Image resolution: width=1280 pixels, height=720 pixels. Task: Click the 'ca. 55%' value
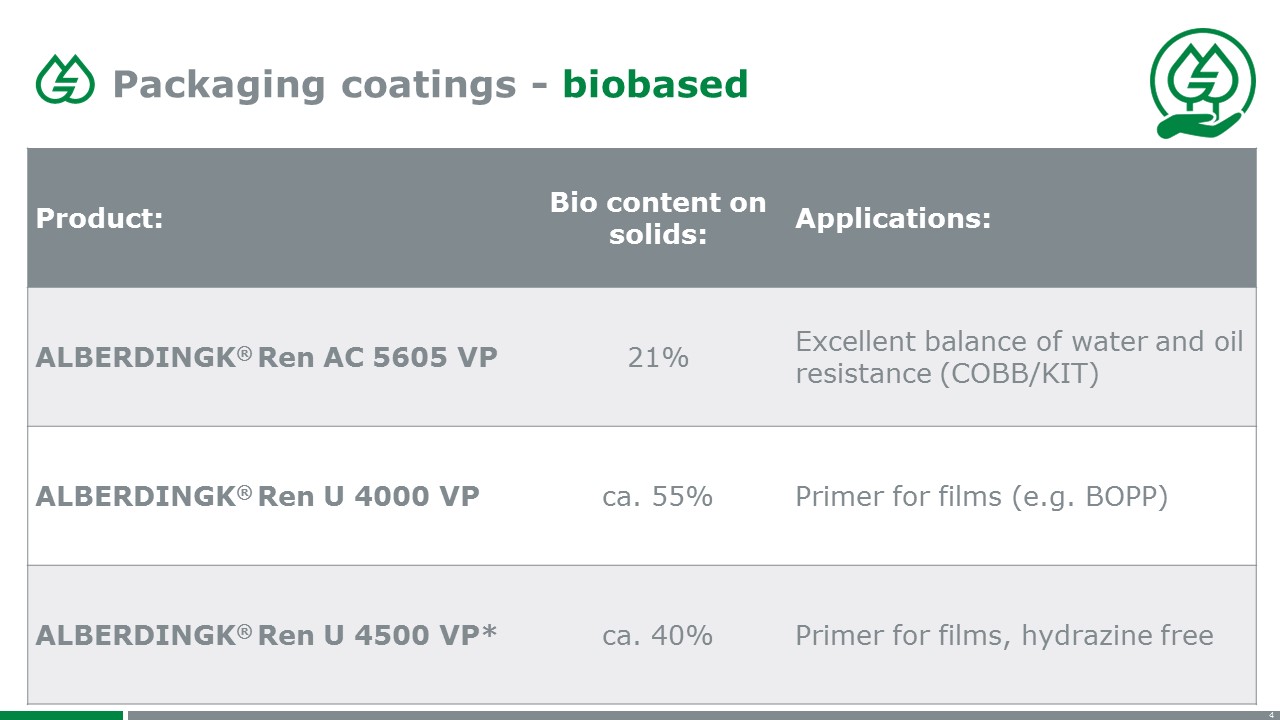coord(657,496)
